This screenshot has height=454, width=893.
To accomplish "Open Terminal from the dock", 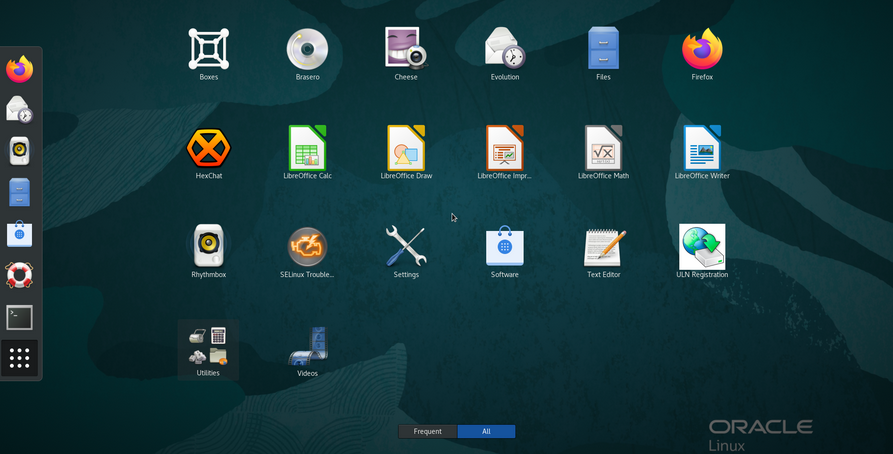I will tap(19, 317).
